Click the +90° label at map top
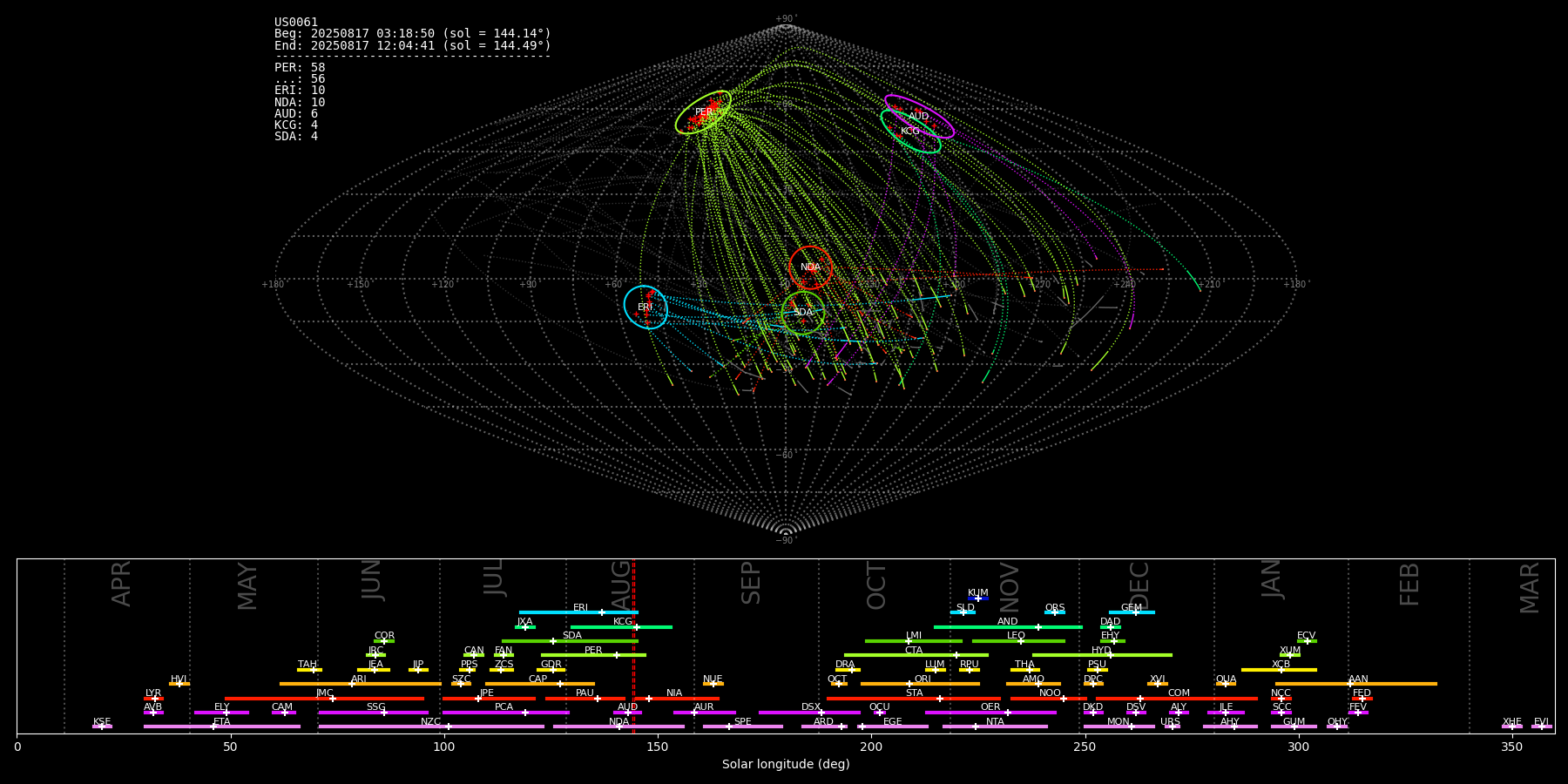The width and height of the screenshot is (1568, 784). [786, 19]
